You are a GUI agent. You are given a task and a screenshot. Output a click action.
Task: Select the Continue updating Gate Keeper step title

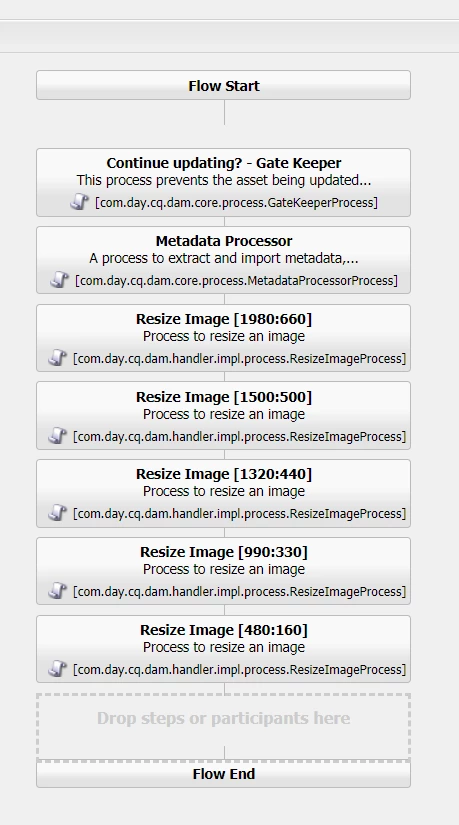click(224, 163)
